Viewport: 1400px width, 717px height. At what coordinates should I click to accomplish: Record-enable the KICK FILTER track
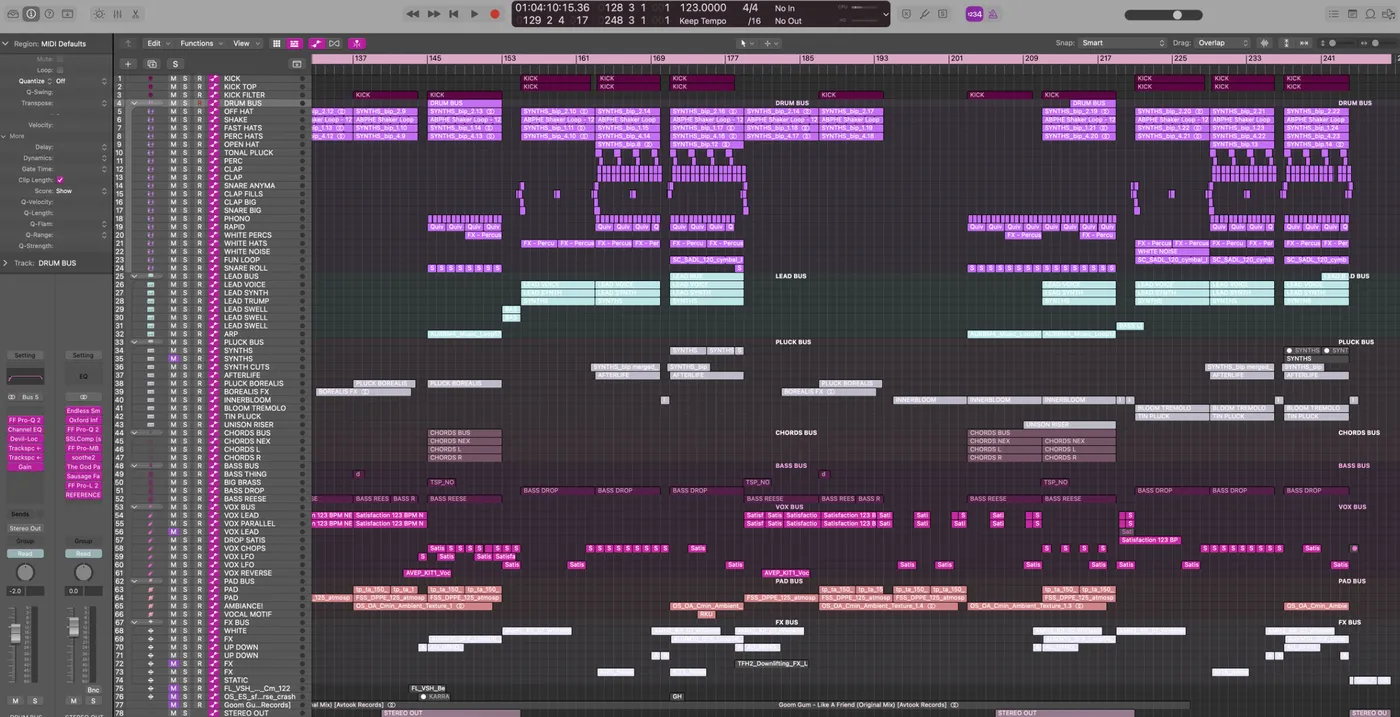[198, 95]
